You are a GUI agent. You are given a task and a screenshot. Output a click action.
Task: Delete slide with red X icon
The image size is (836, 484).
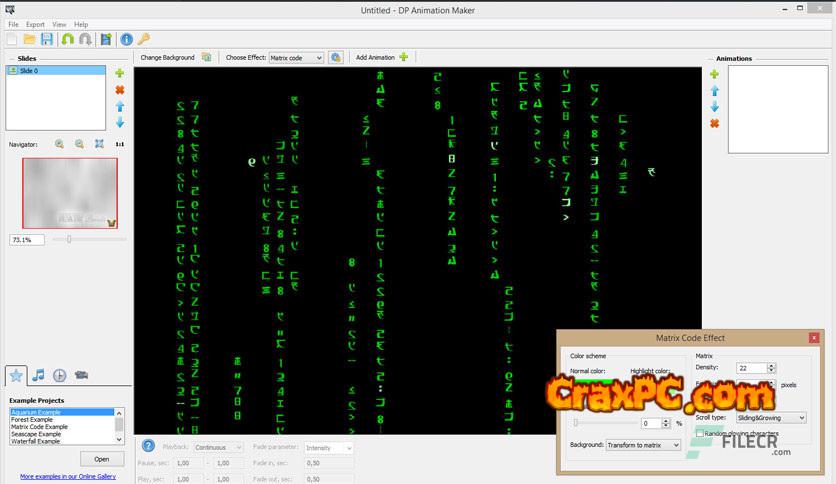pyautogui.click(x=119, y=90)
